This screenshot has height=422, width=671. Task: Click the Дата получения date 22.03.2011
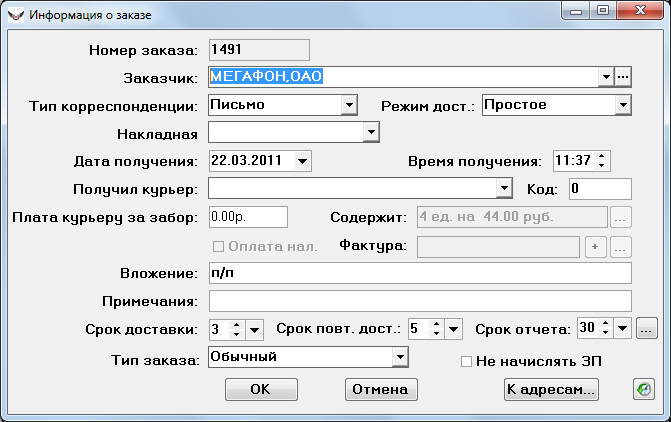tap(246, 161)
